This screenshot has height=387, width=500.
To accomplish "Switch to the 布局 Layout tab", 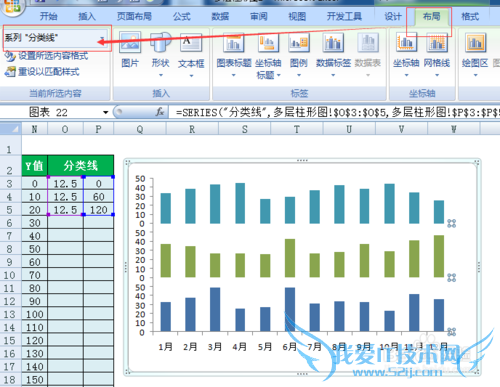I will [432, 16].
